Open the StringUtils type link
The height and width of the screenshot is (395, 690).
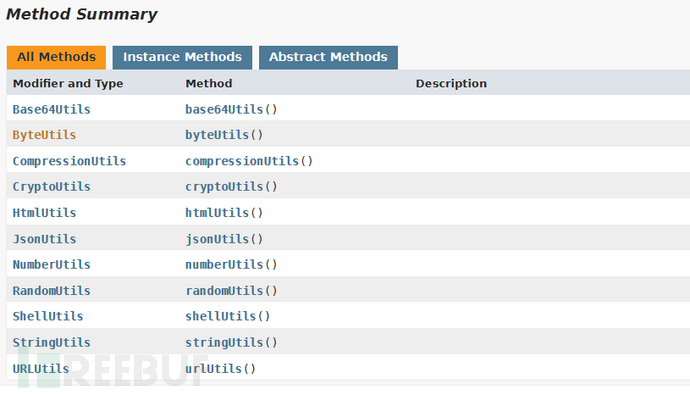tap(51, 343)
